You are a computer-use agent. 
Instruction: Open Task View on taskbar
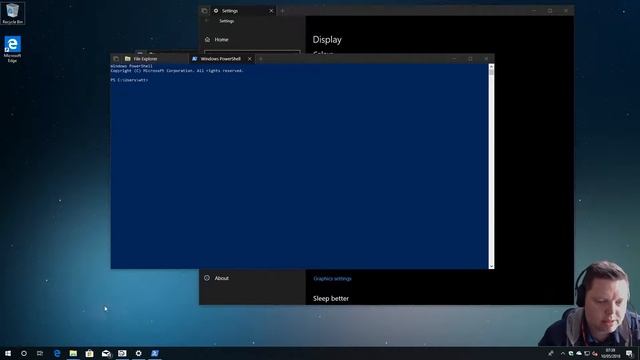[x=40, y=353]
